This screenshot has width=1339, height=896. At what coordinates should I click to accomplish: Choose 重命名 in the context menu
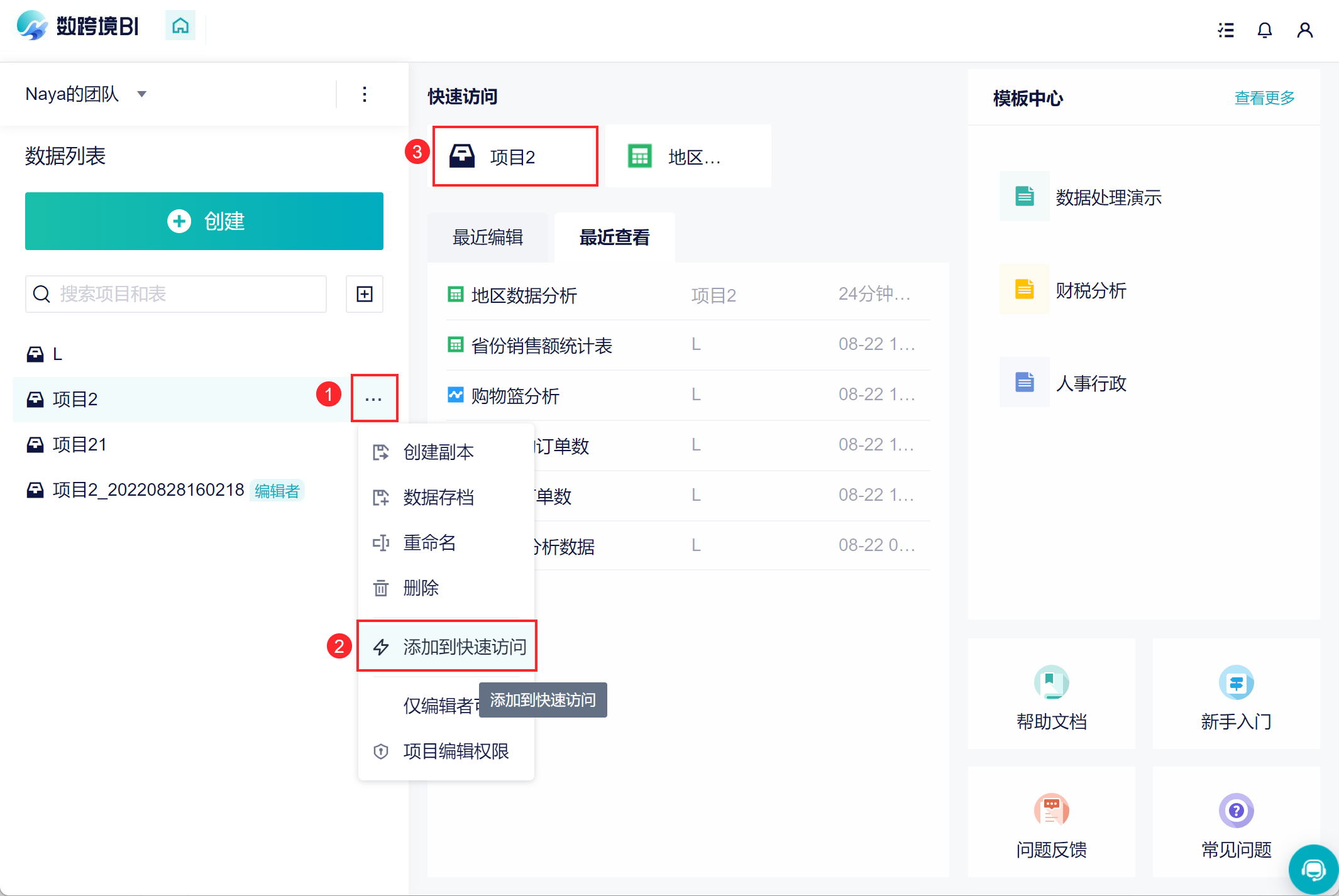pos(429,542)
